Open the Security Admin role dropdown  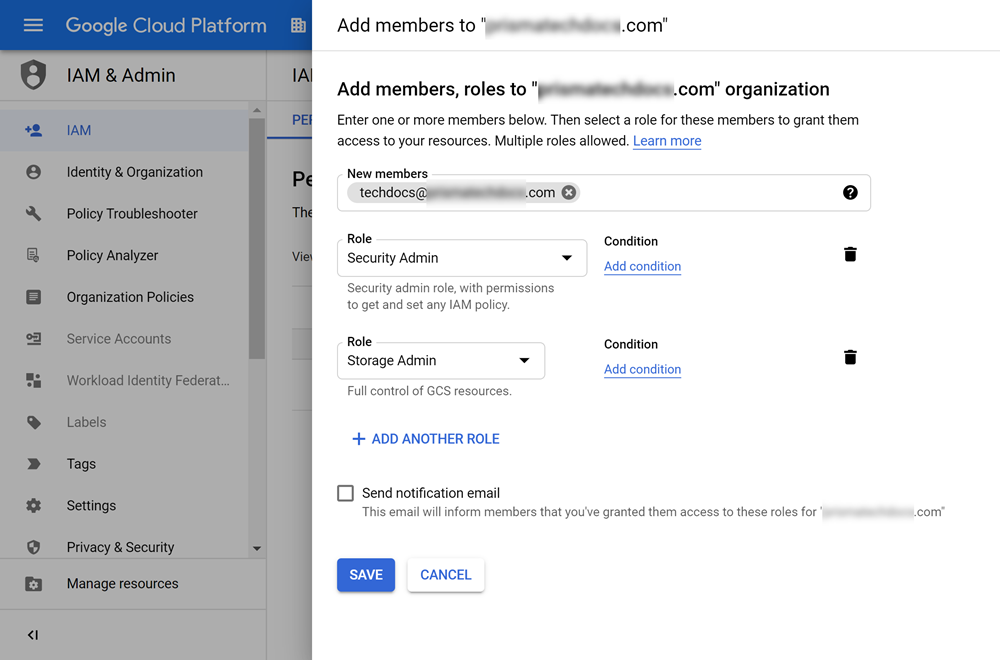click(461, 258)
